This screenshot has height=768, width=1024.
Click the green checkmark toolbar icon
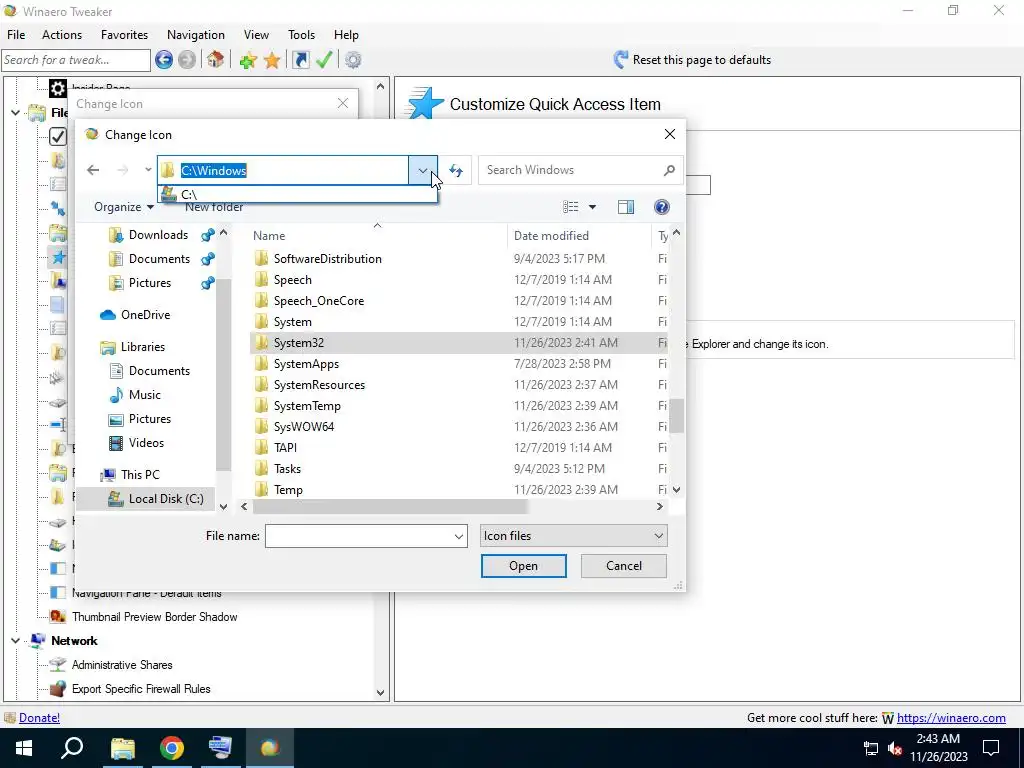[324, 60]
